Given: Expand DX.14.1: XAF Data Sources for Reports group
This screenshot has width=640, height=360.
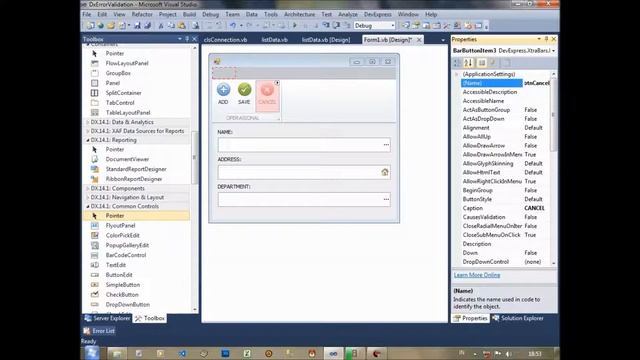Looking at the screenshot, I should click(88, 131).
